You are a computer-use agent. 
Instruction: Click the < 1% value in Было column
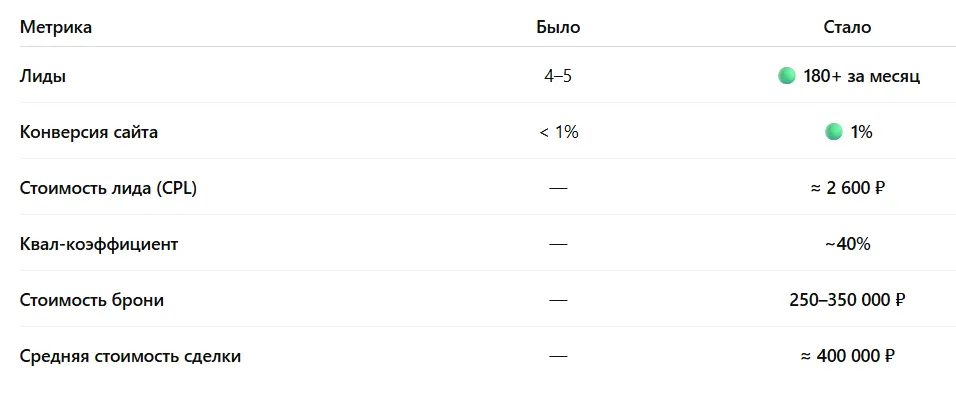click(558, 132)
